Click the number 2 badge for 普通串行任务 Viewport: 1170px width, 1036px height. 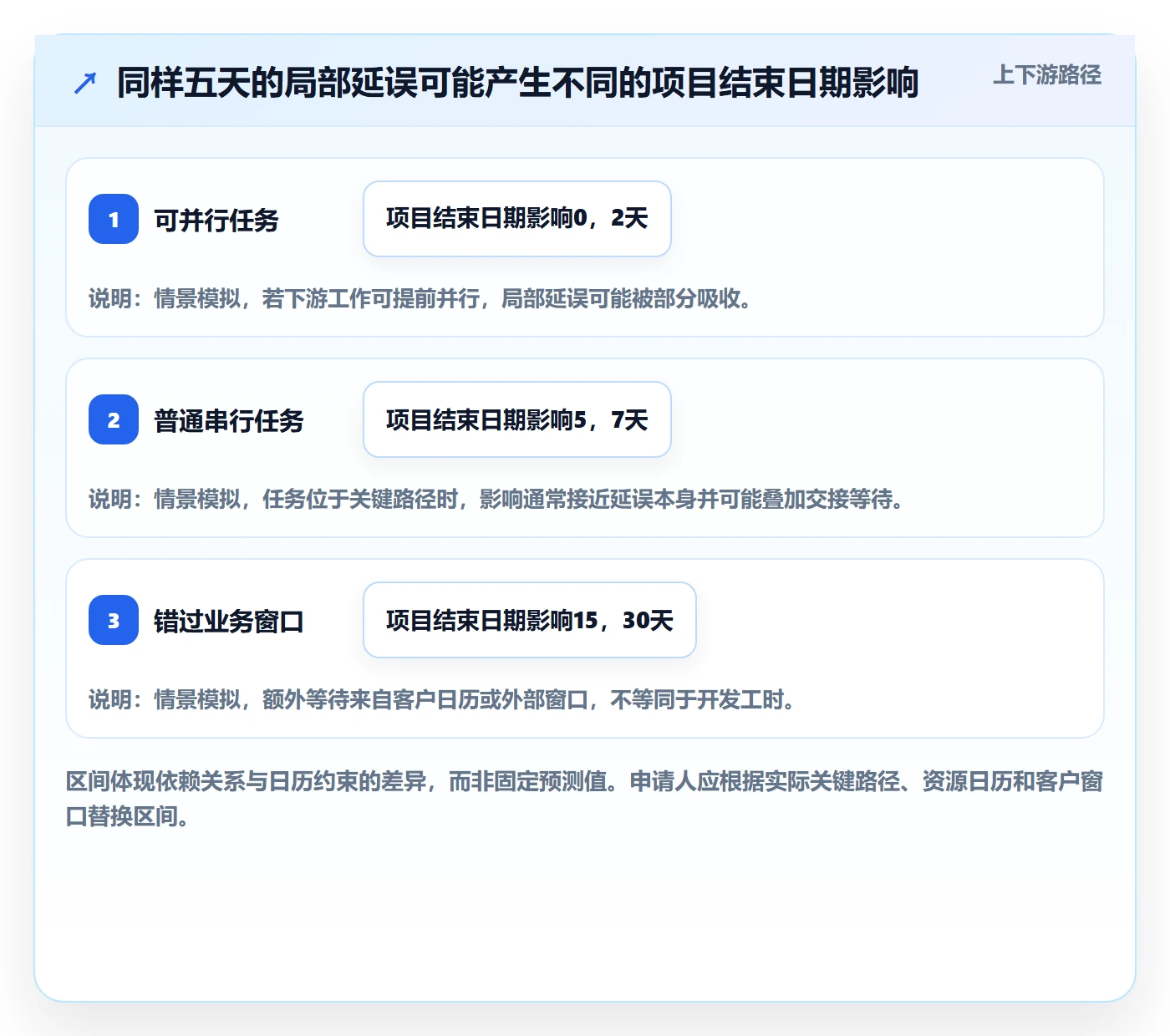pyautogui.click(x=114, y=419)
